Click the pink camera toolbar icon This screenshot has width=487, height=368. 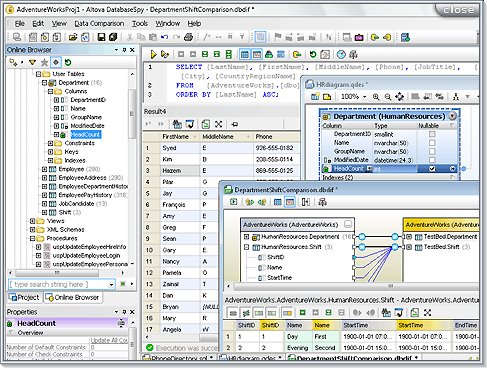coord(359,37)
